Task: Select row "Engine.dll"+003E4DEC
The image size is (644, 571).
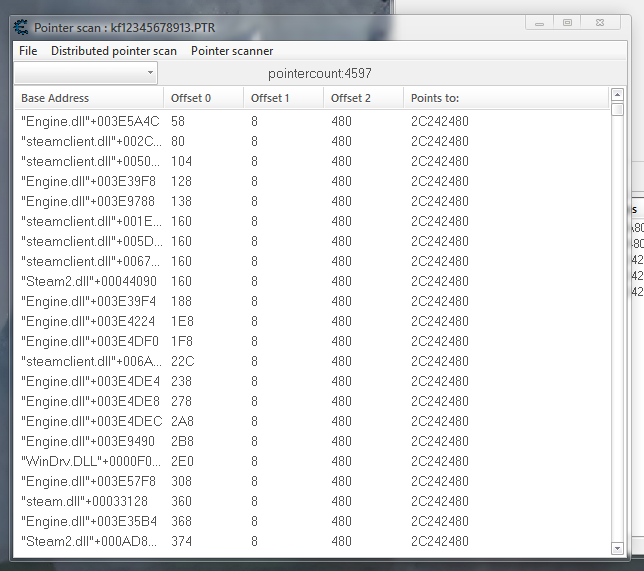Action: tap(312, 421)
